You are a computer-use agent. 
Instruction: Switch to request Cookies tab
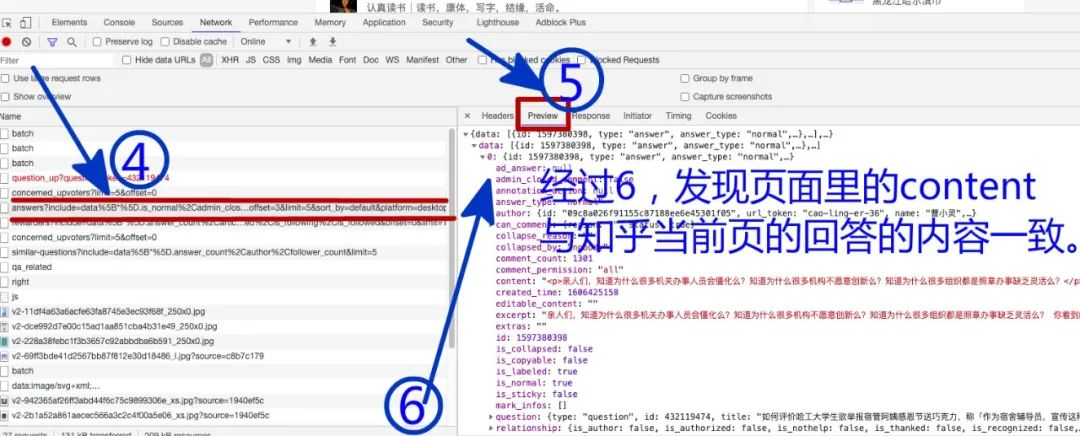click(x=721, y=116)
